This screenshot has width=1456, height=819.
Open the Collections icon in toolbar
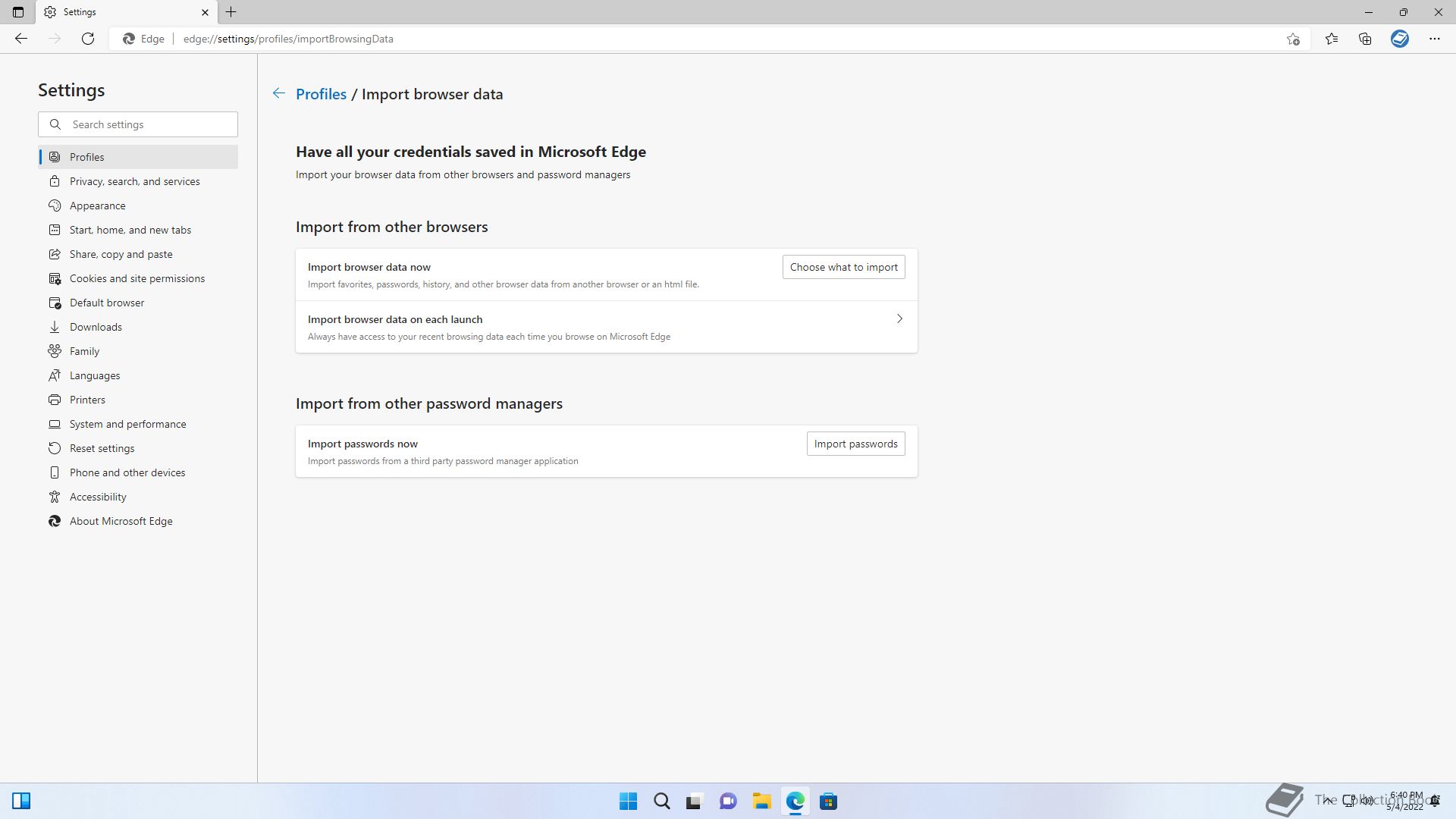(x=1365, y=39)
